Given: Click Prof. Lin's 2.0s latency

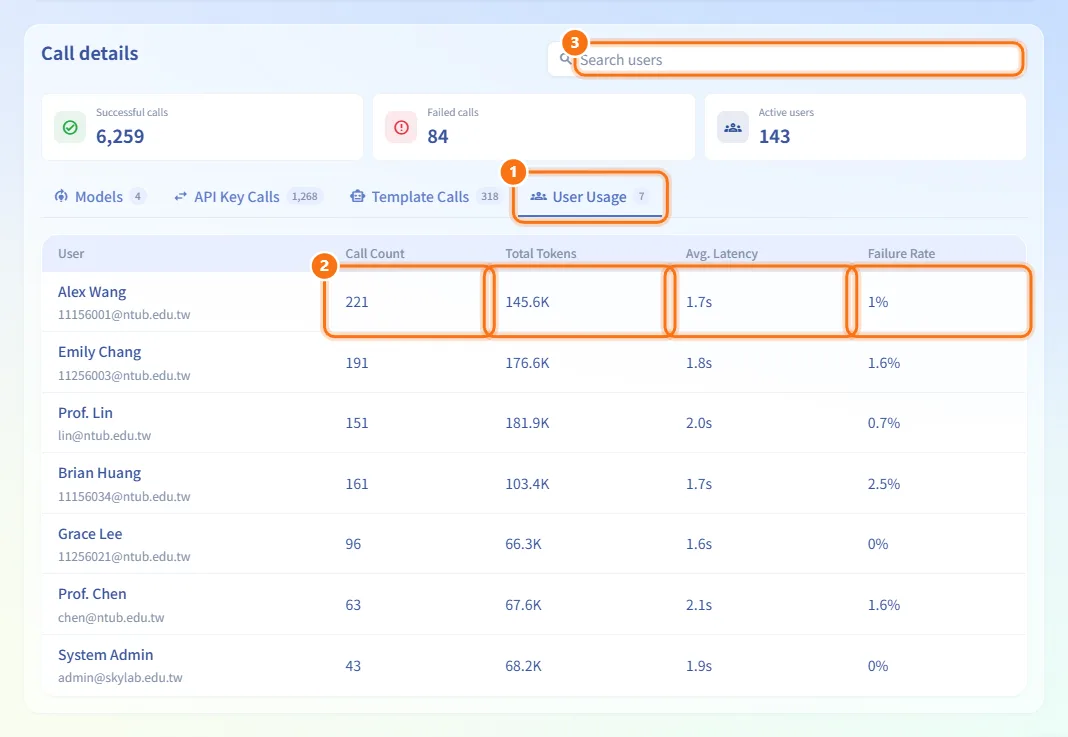Looking at the screenshot, I should click(x=699, y=423).
